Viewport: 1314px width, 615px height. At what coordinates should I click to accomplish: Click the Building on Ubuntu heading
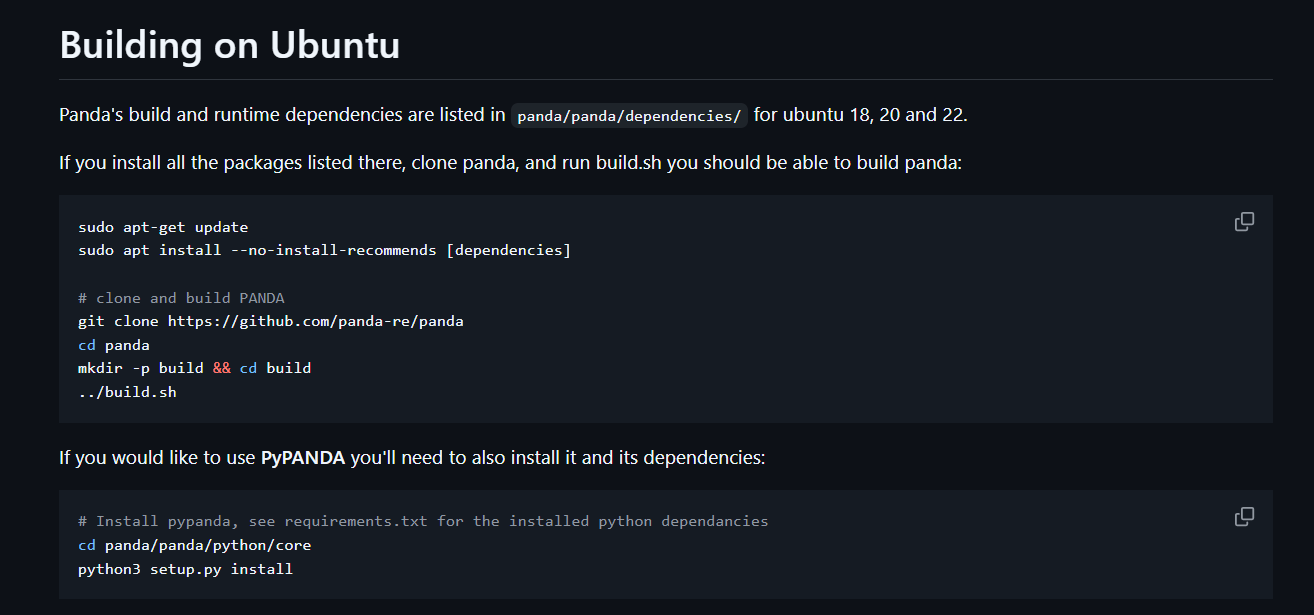tap(230, 45)
